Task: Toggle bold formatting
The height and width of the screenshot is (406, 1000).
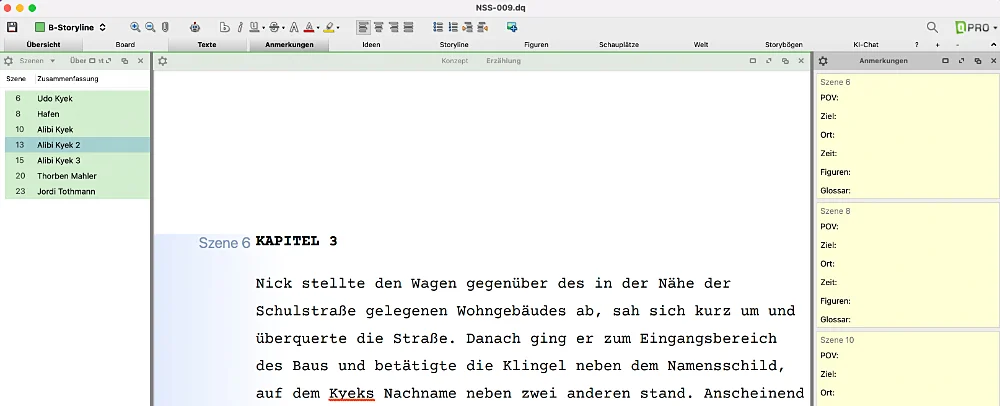Action: click(x=224, y=27)
